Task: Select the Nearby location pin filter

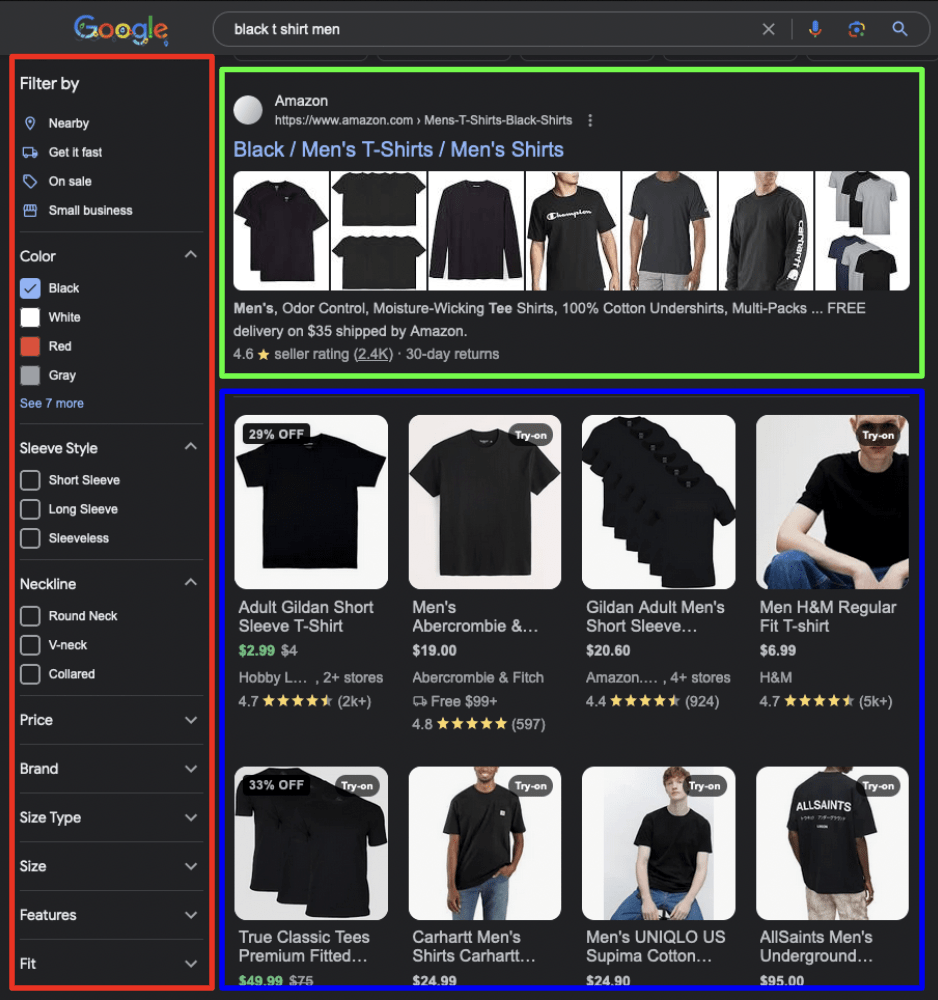Action: point(31,122)
